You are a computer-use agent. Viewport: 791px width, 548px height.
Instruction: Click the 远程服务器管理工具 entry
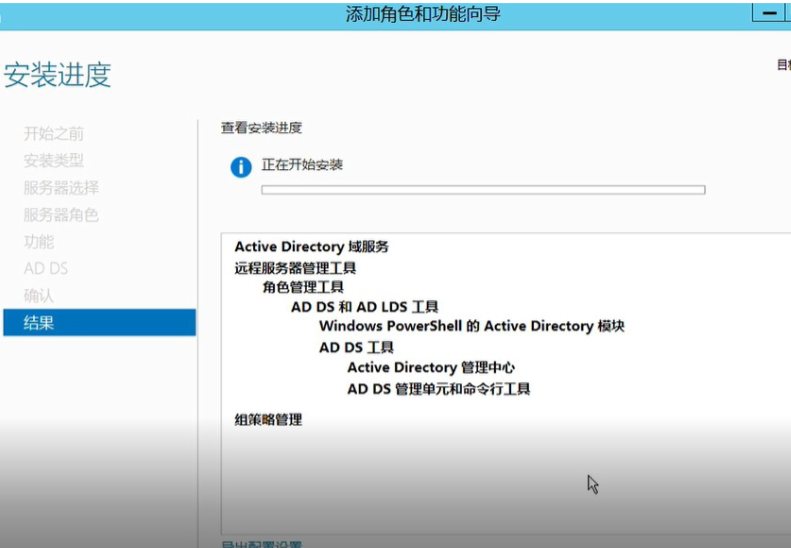pyautogui.click(x=295, y=268)
